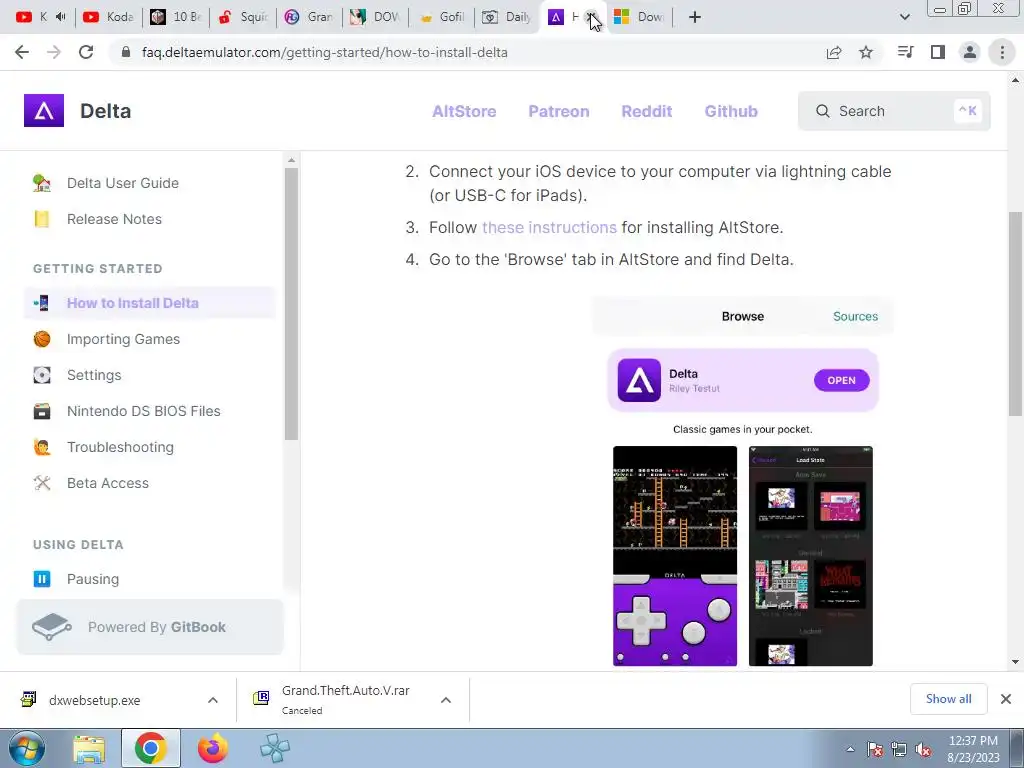The height and width of the screenshot is (768, 1024).
Task: Open the Pausing page
Action: point(93,579)
